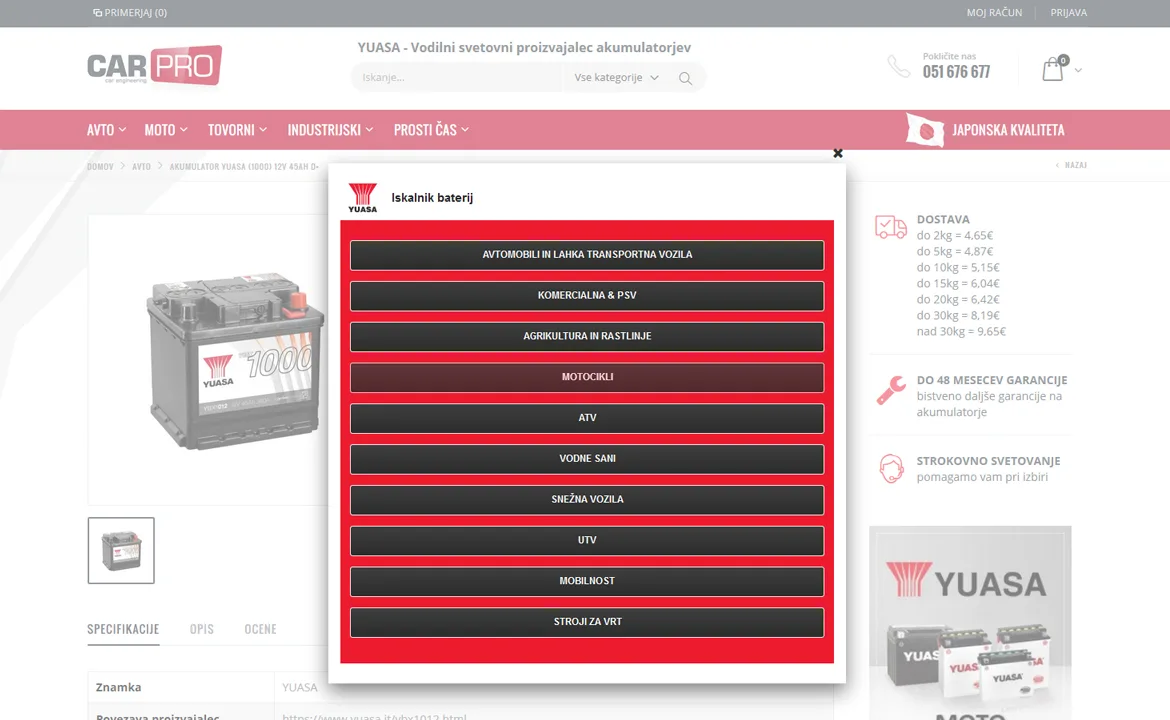1170x720 pixels.
Task: Click the YUASA logo in popup header
Action: [x=363, y=198]
